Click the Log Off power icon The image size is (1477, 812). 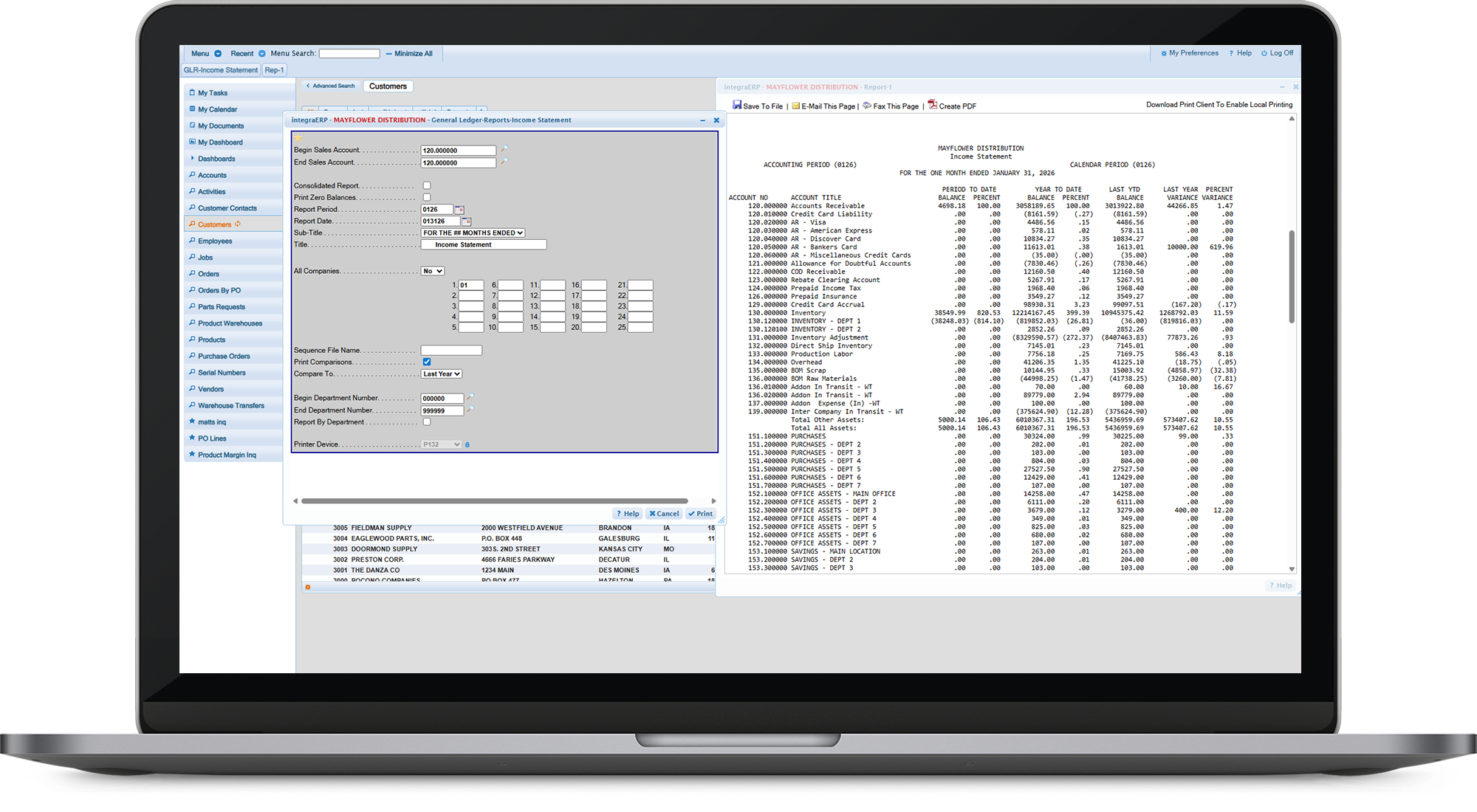coord(1264,53)
